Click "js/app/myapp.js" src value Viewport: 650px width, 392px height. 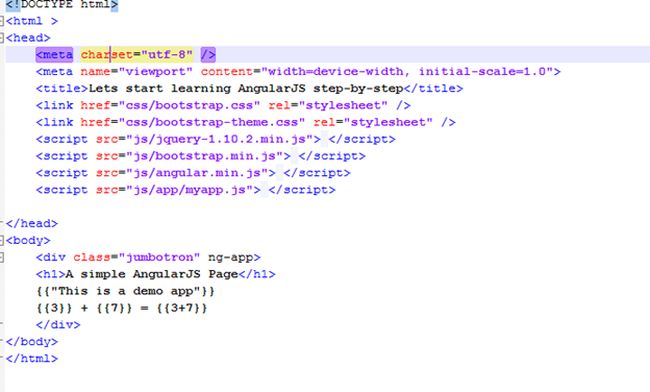[x=189, y=190]
